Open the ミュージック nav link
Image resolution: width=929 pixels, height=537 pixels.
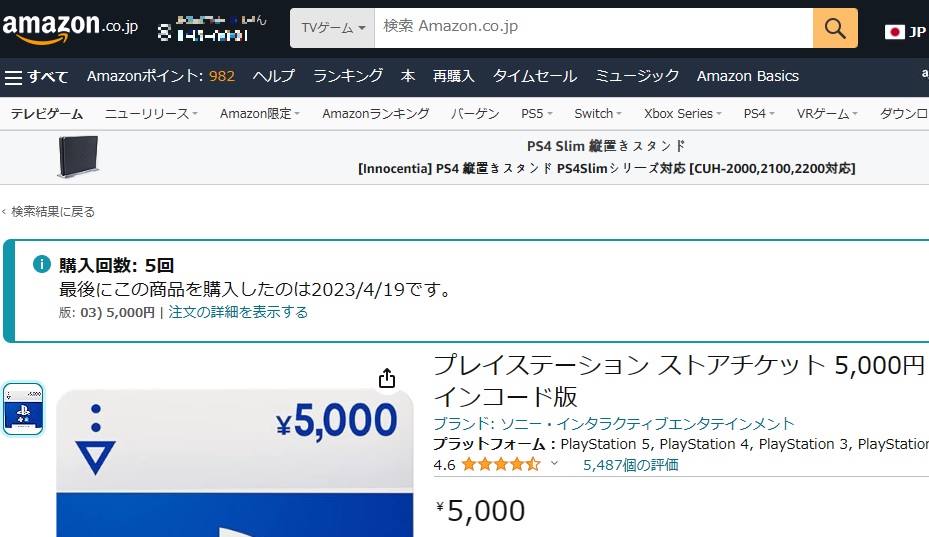coord(637,76)
